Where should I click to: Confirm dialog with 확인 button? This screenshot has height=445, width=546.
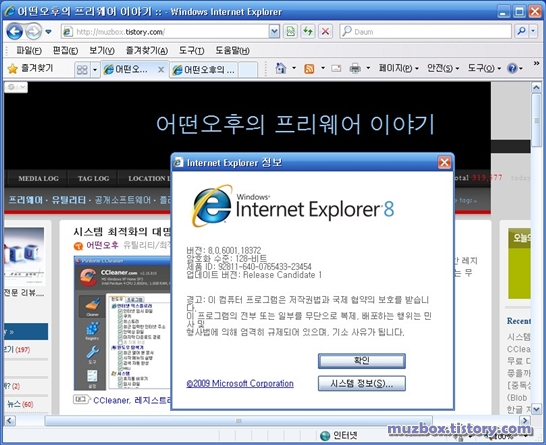(x=361, y=361)
